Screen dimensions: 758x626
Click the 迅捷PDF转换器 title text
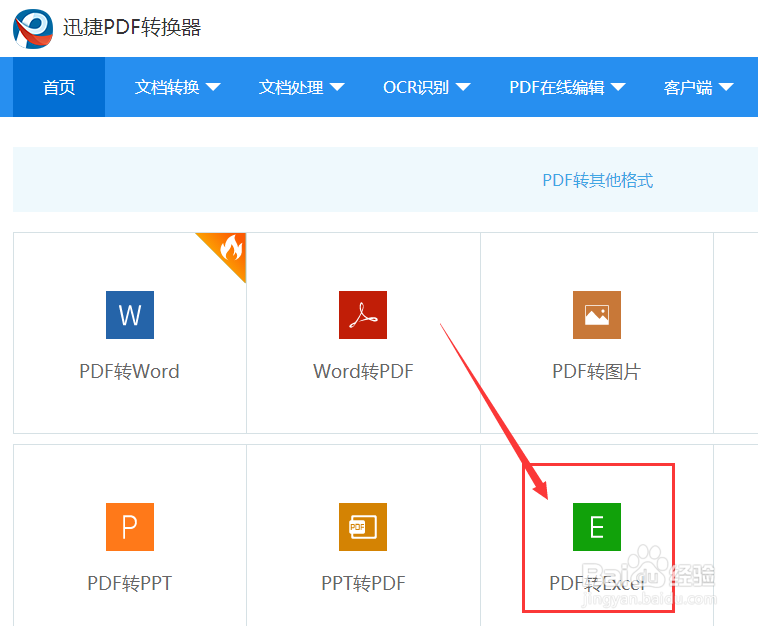(131, 28)
